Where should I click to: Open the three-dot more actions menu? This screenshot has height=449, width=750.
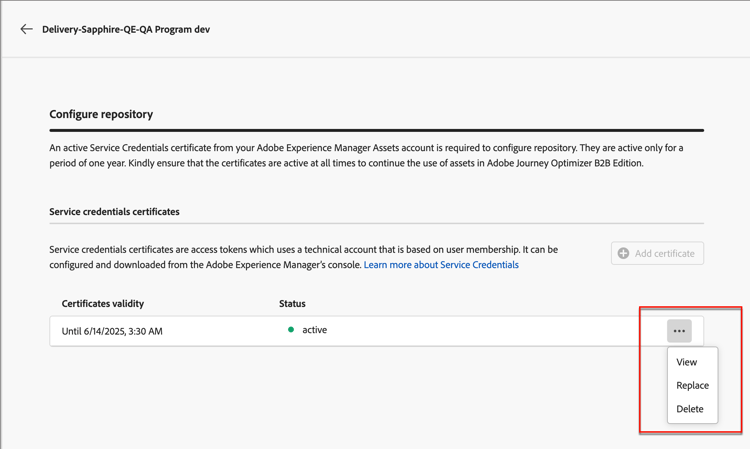point(679,331)
